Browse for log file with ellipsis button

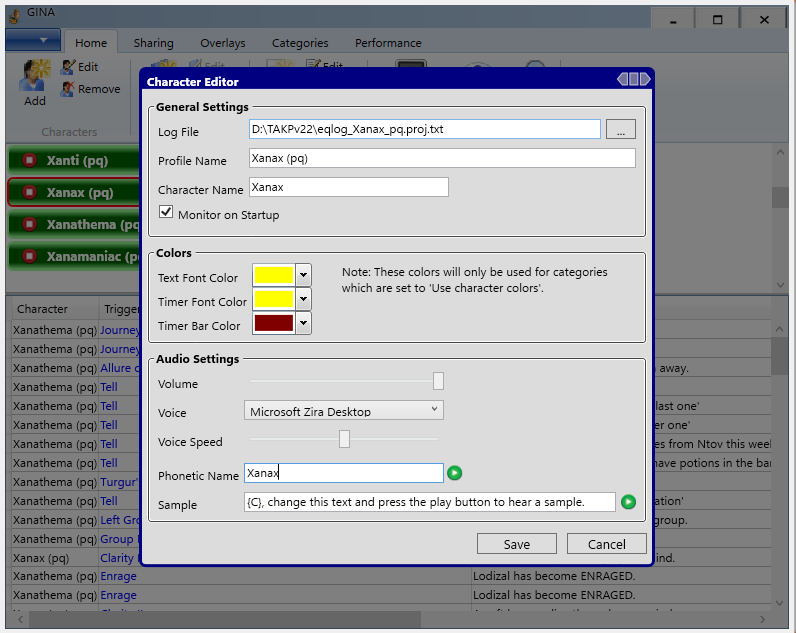(621, 130)
